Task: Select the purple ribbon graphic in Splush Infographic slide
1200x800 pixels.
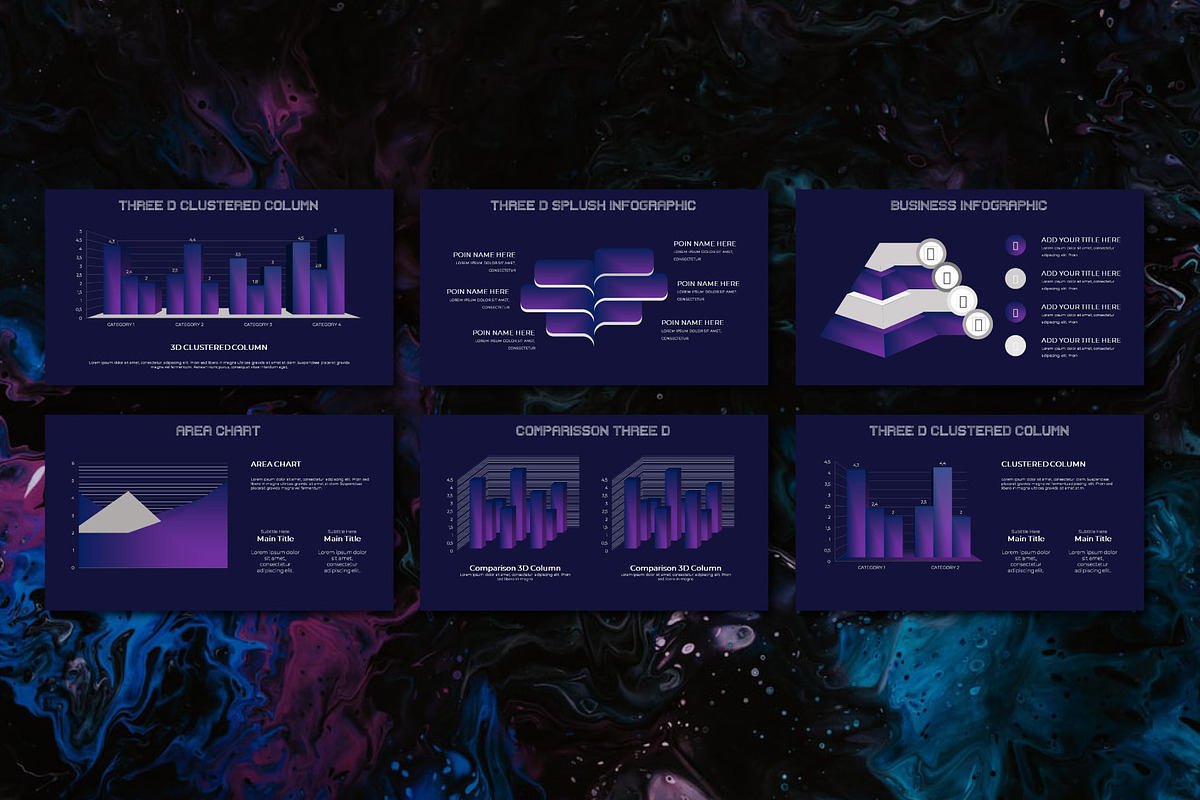Action: [594, 296]
